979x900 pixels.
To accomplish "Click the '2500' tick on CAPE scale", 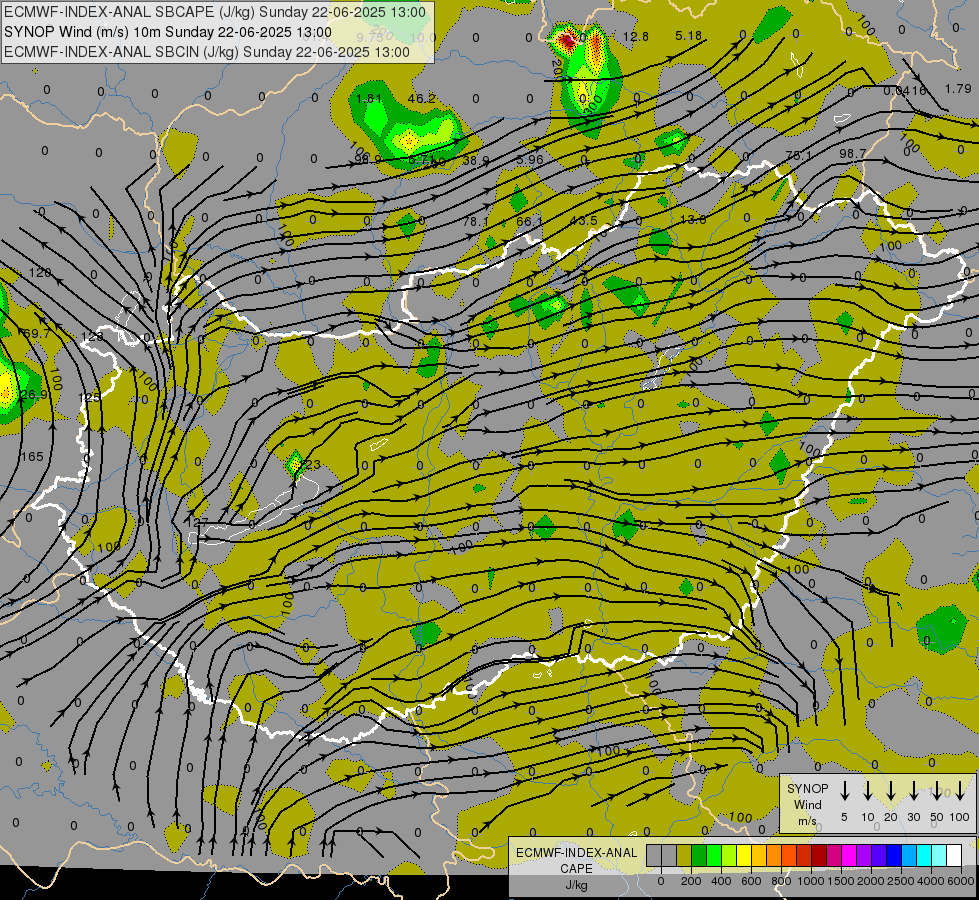I will click(x=900, y=881).
